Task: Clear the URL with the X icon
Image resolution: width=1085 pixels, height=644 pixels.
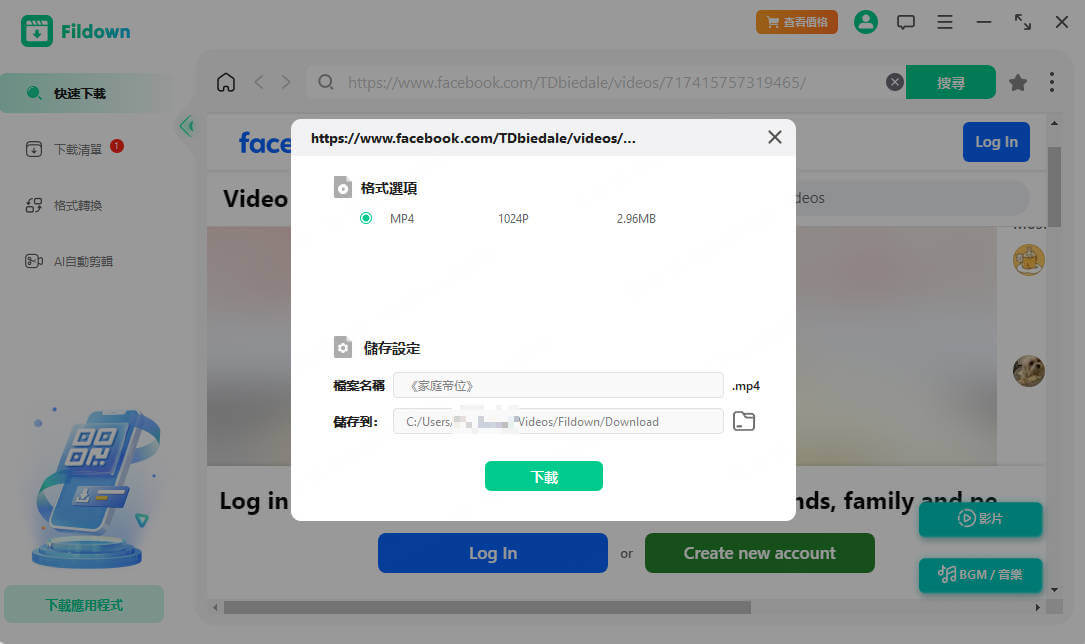Action: tap(895, 82)
